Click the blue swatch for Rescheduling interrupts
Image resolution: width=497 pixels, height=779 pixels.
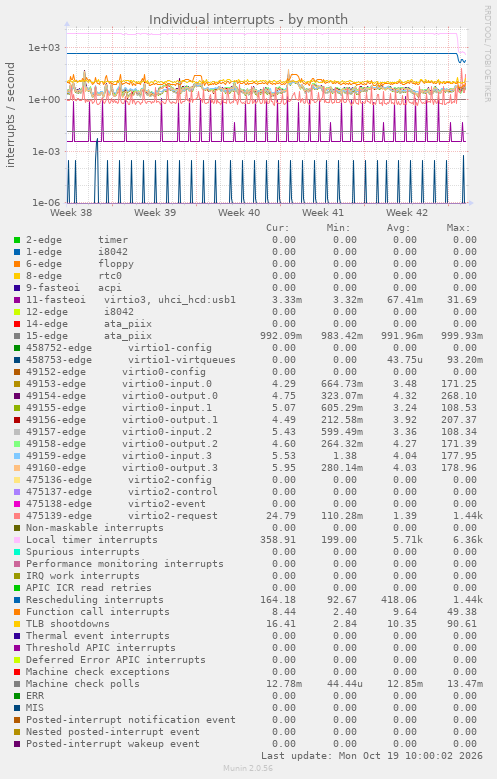17,600
